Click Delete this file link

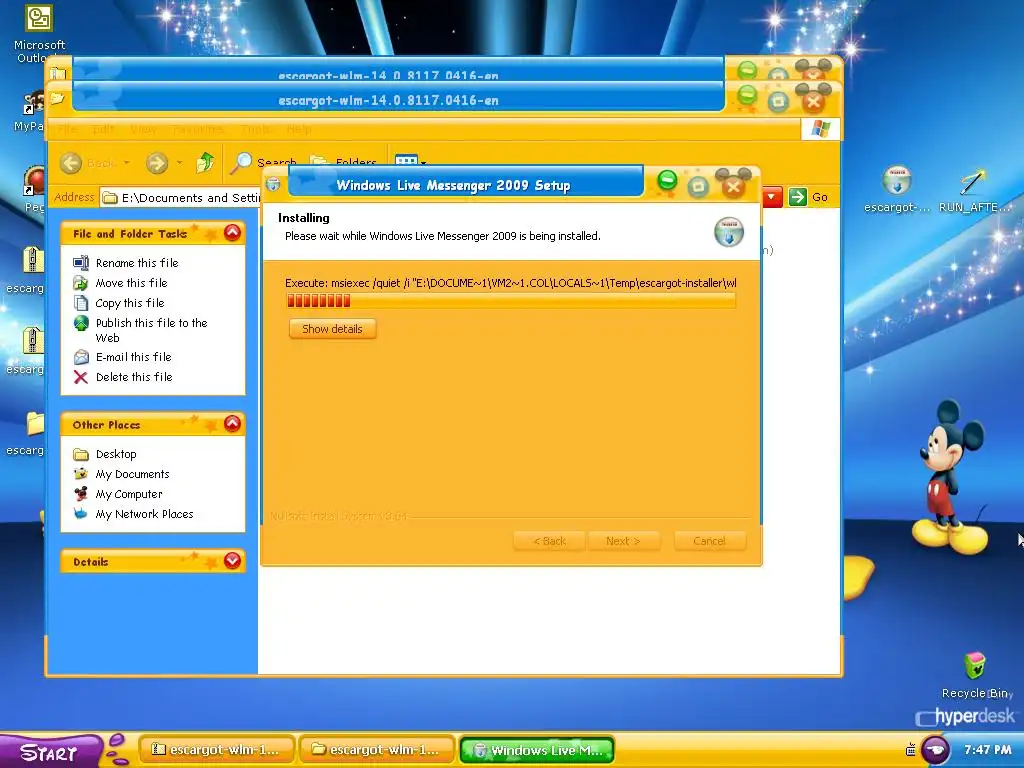click(x=134, y=377)
